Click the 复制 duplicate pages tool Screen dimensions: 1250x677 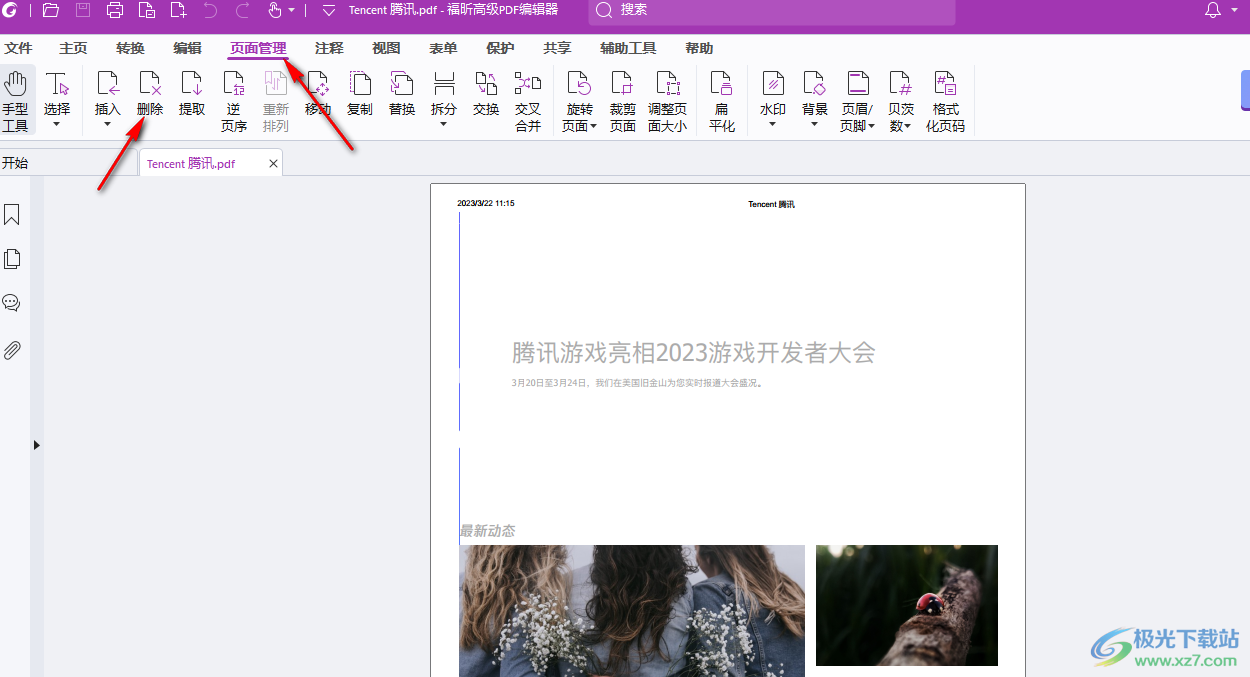coord(360,93)
